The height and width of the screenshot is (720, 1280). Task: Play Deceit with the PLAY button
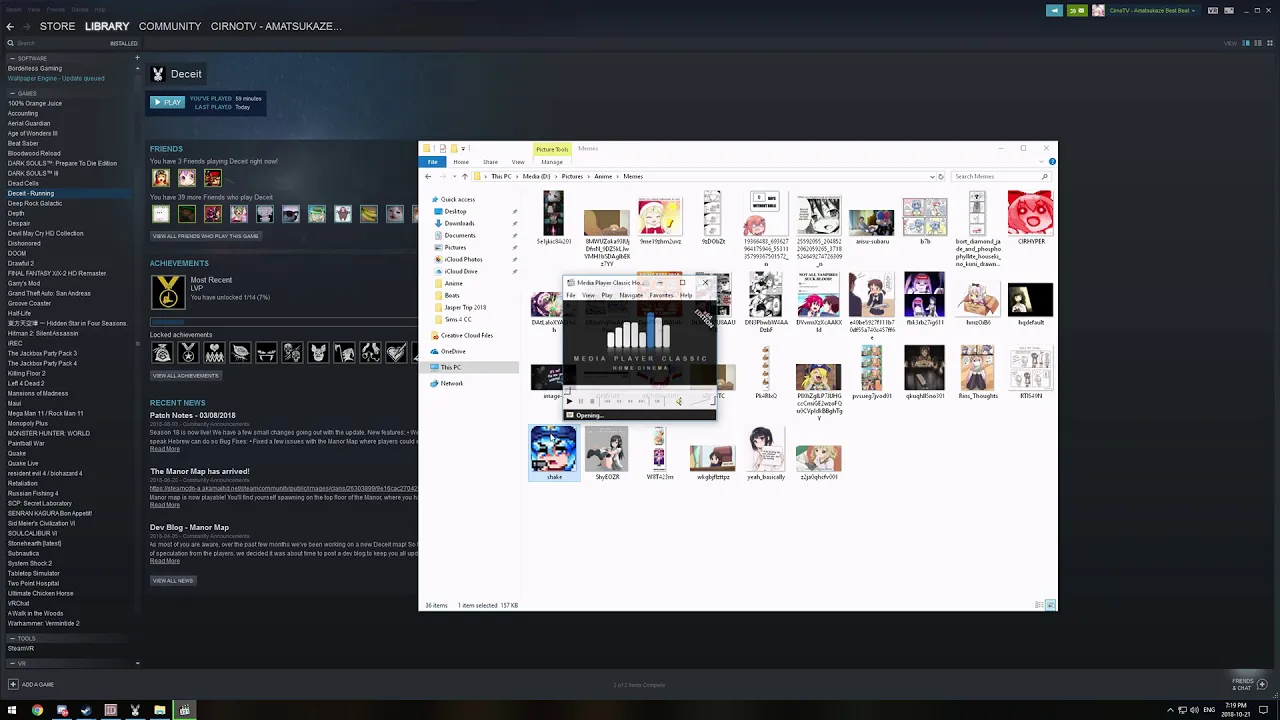pos(167,102)
